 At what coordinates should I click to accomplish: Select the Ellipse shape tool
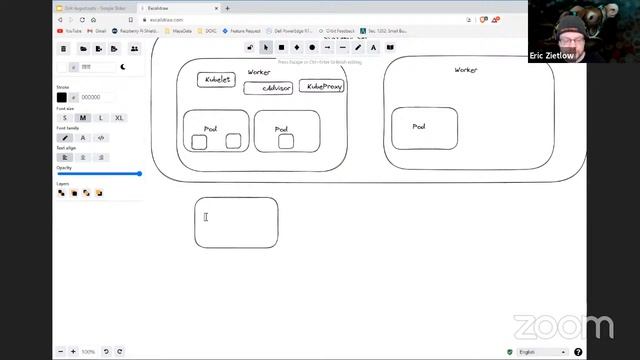click(312, 48)
